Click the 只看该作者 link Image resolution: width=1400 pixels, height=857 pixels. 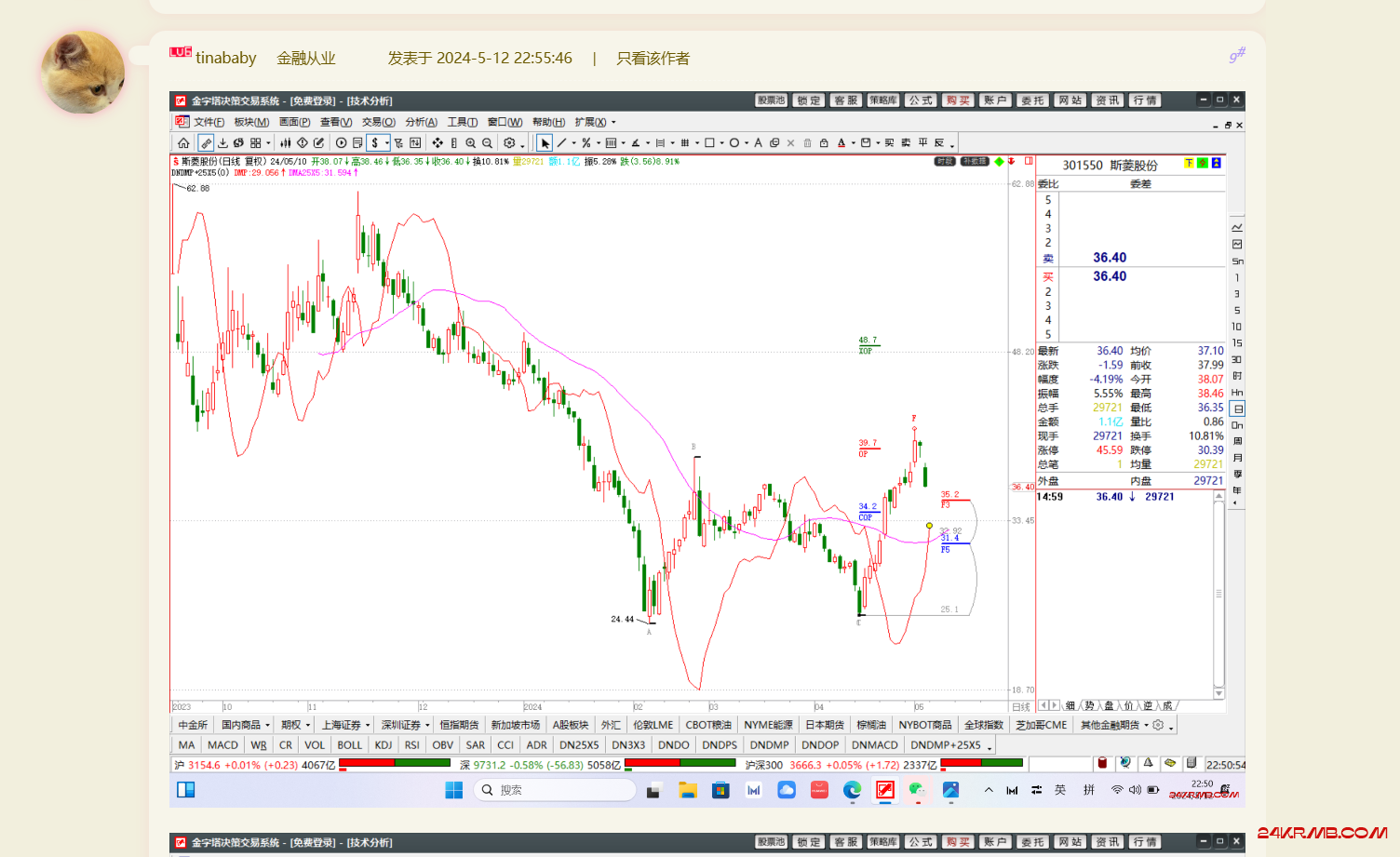[x=653, y=59]
